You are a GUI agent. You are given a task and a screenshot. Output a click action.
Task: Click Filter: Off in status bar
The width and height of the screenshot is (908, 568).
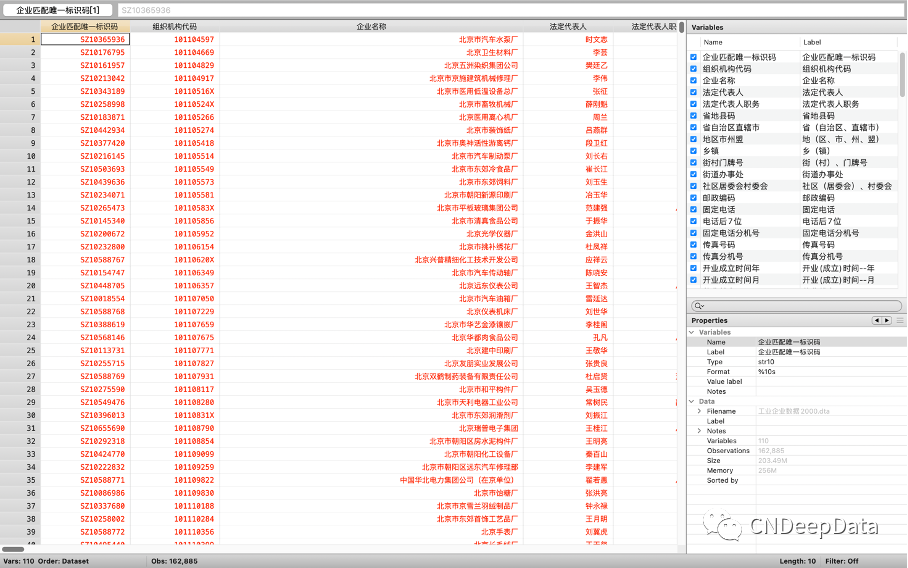tap(842, 561)
